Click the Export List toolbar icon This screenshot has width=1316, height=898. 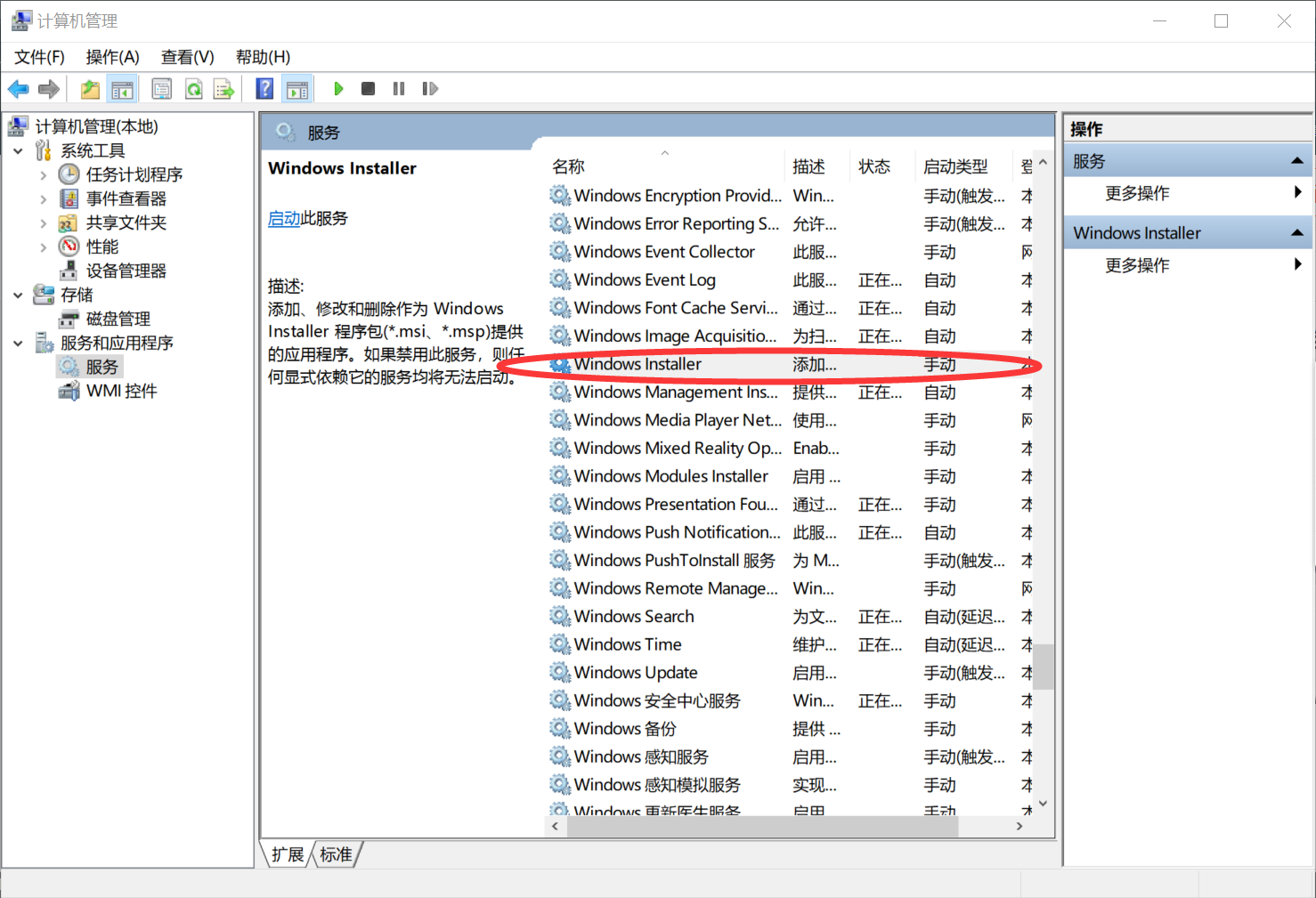223,89
